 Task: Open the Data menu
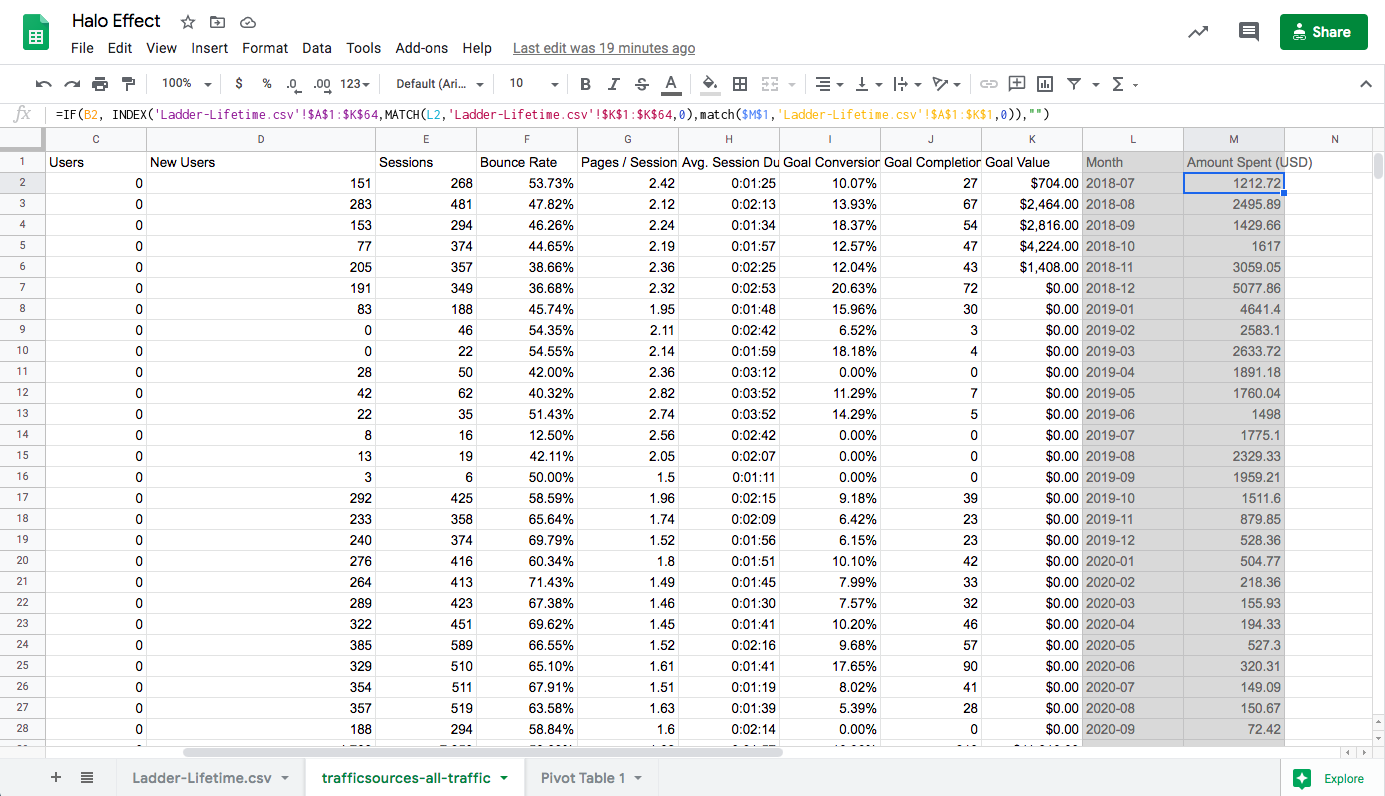(317, 48)
